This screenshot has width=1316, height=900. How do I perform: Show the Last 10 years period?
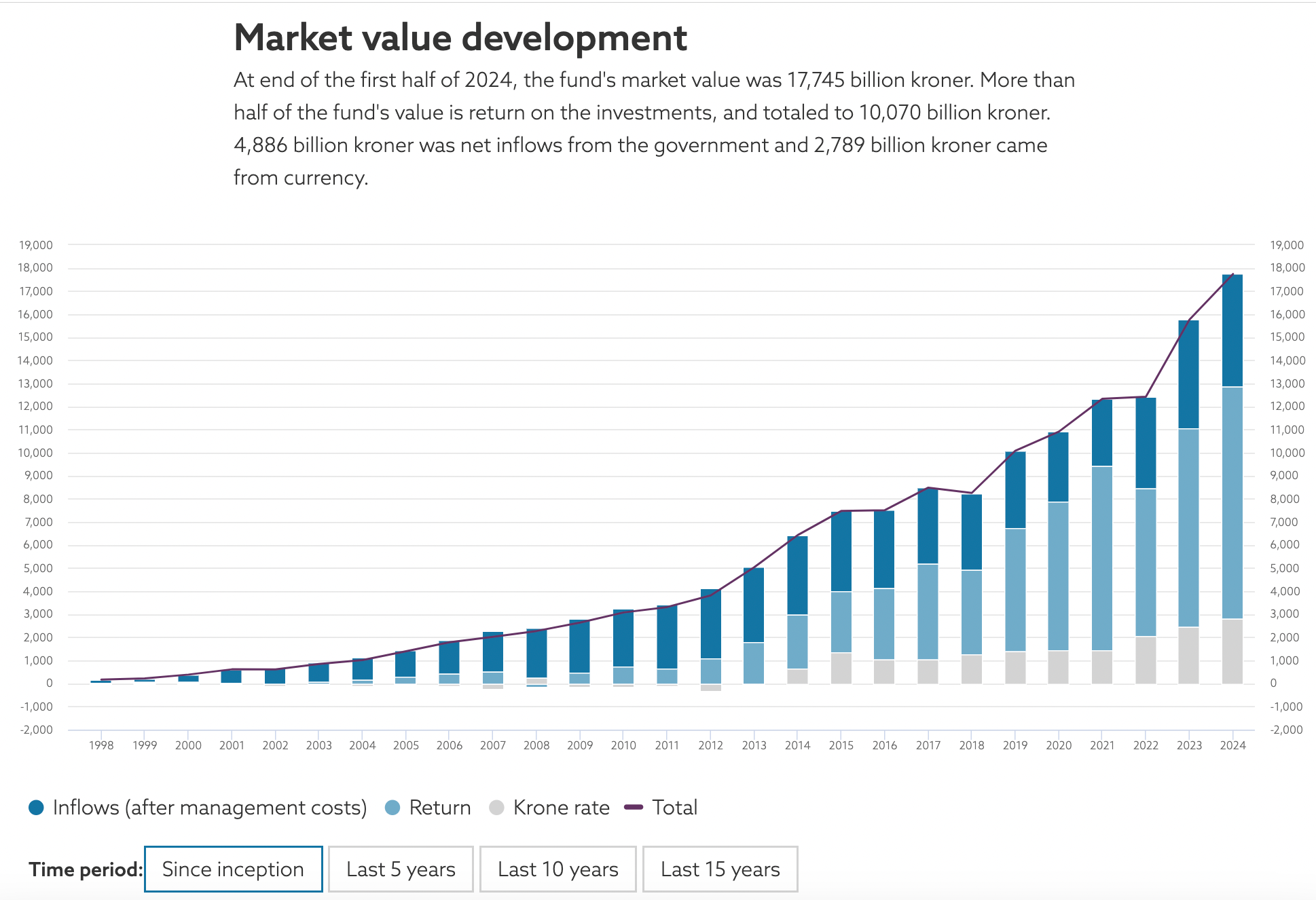pos(558,869)
